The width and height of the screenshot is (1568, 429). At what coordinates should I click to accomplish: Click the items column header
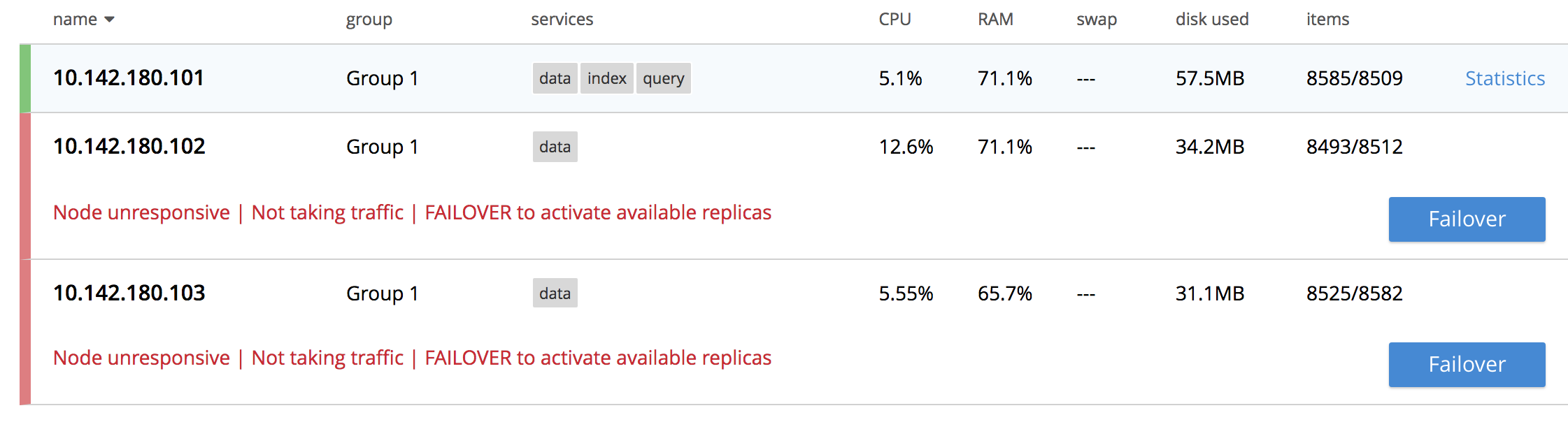coord(1327,20)
